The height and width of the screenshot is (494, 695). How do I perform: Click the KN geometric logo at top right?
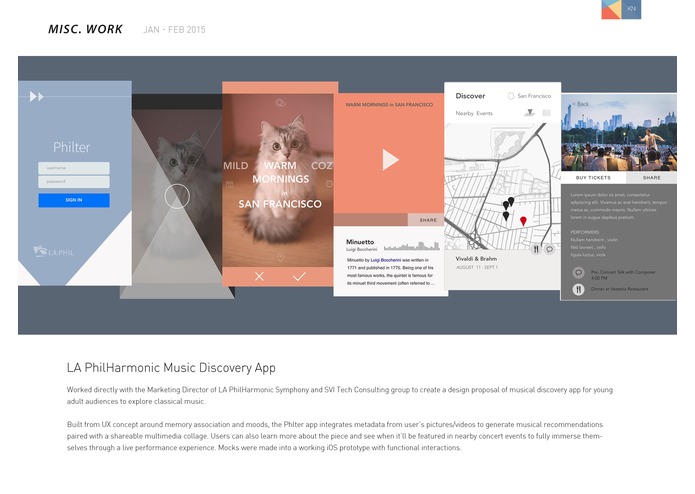pyautogui.click(x=621, y=9)
